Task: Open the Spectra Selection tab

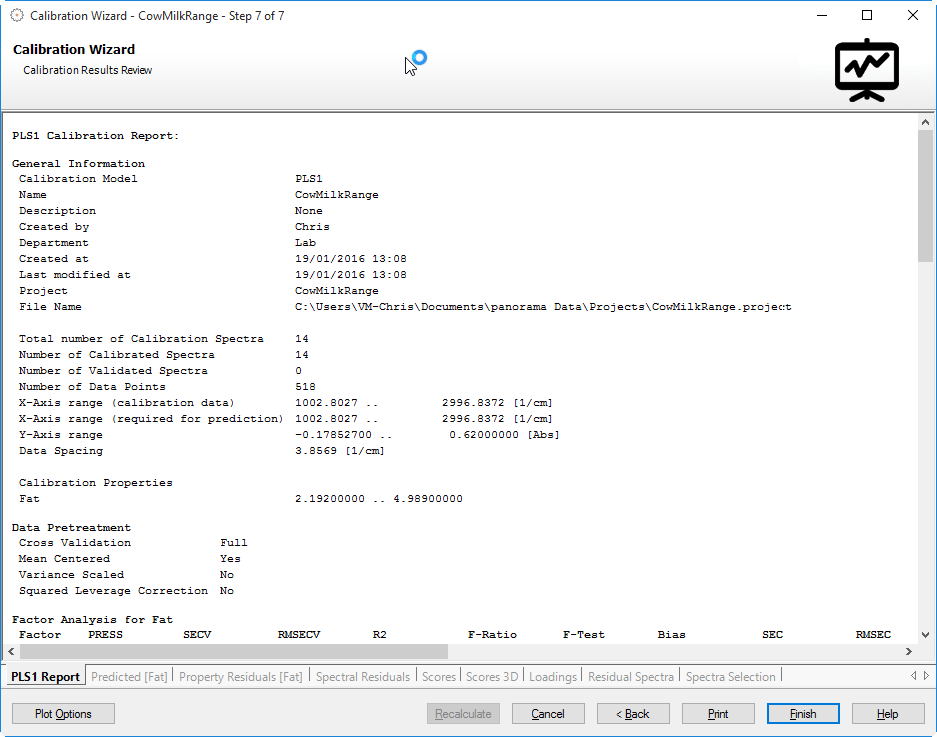Action: (x=730, y=677)
